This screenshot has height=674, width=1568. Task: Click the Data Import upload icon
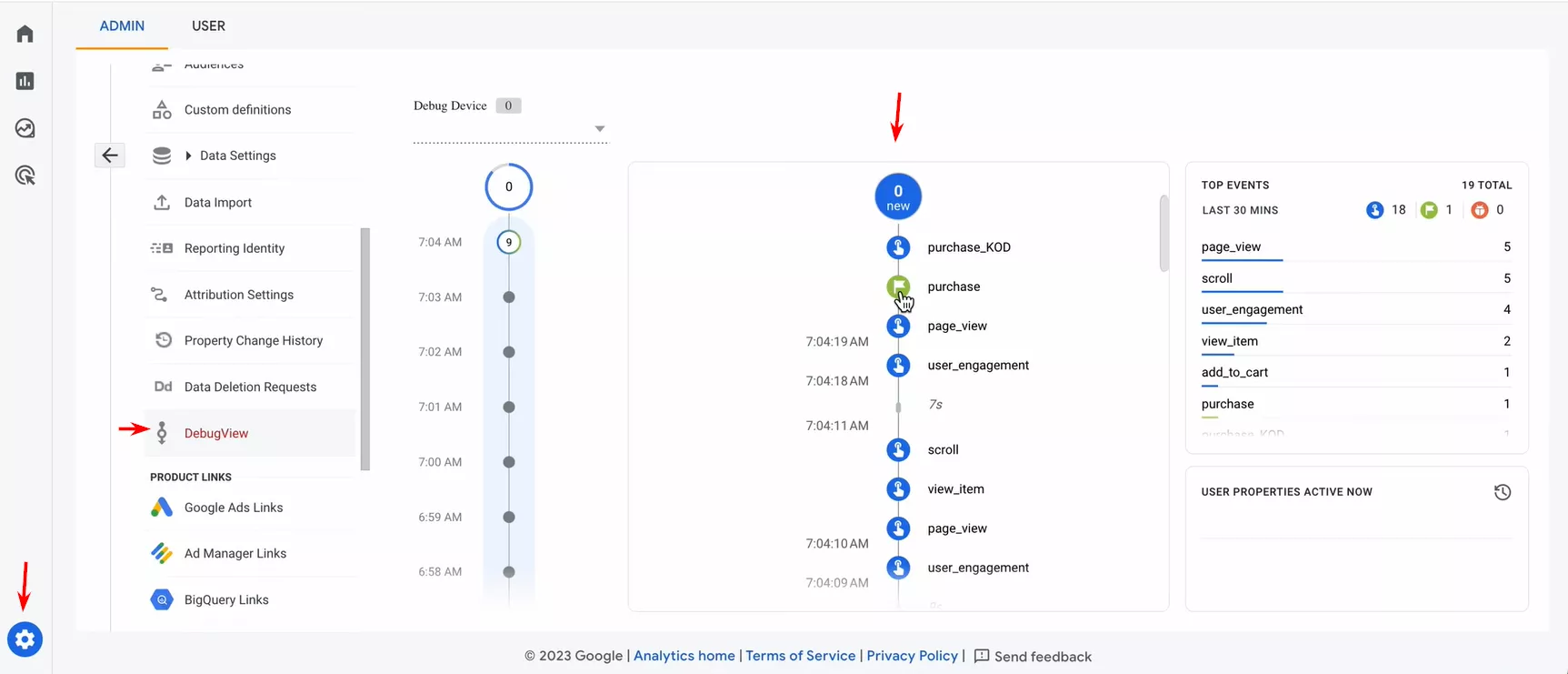coord(162,202)
